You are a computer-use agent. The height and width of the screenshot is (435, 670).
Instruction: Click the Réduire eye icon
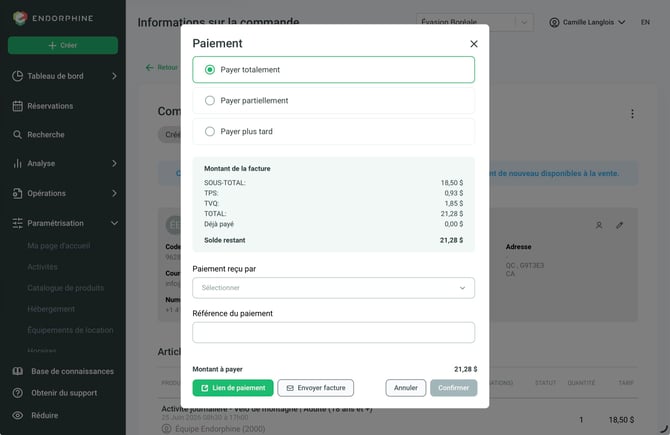click(18, 415)
